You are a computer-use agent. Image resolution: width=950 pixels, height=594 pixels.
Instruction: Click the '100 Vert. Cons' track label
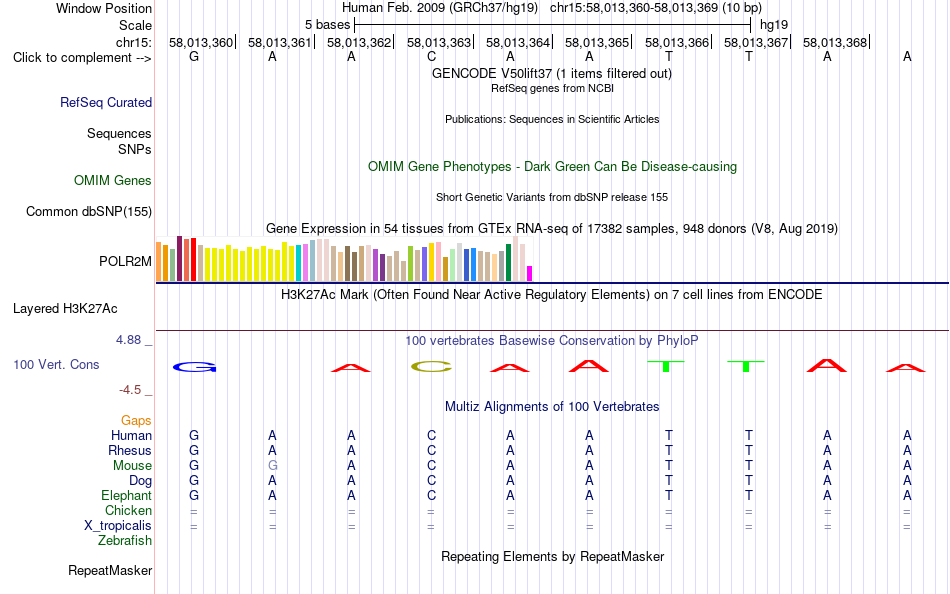click(x=56, y=364)
